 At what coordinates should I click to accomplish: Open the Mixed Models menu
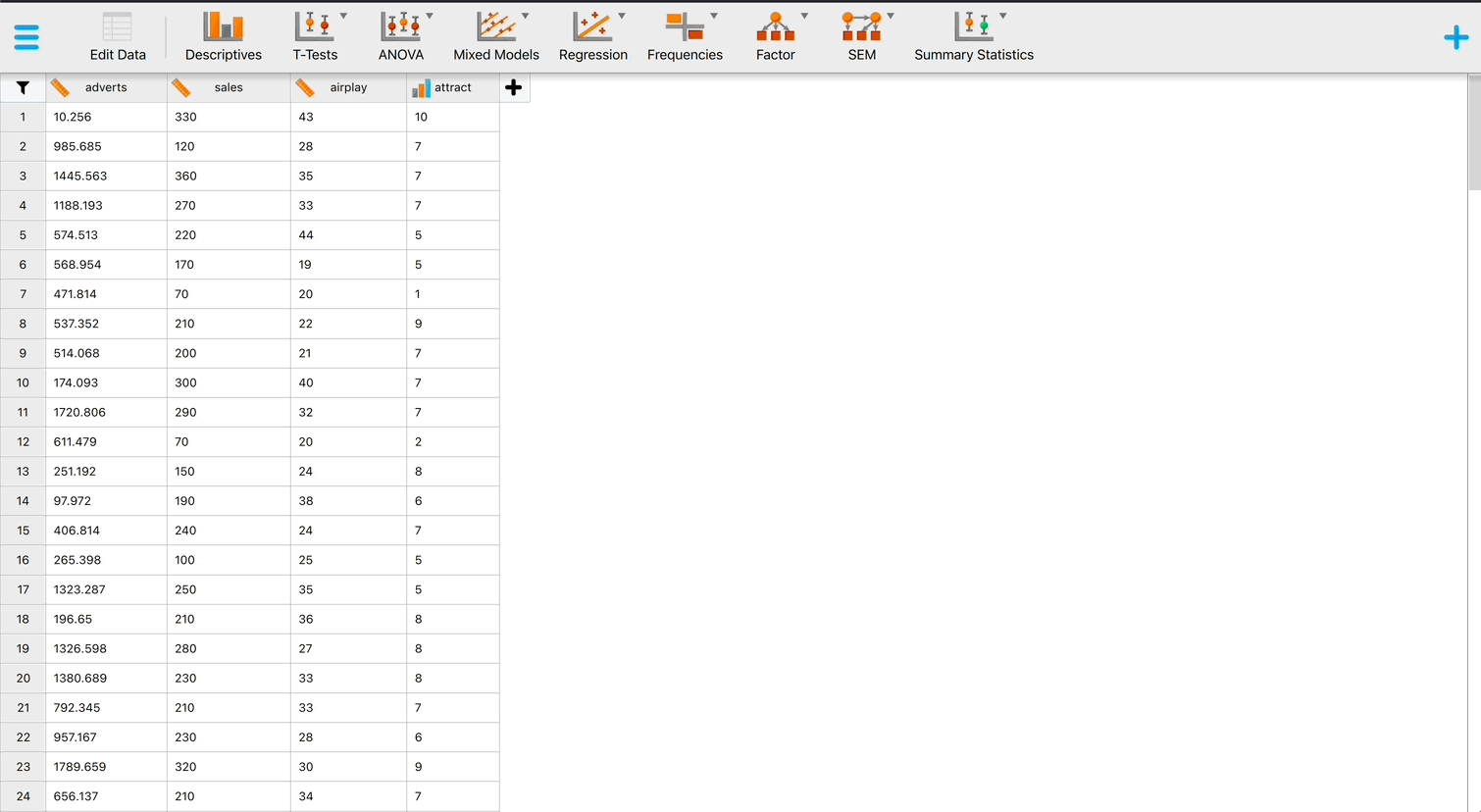(496, 37)
